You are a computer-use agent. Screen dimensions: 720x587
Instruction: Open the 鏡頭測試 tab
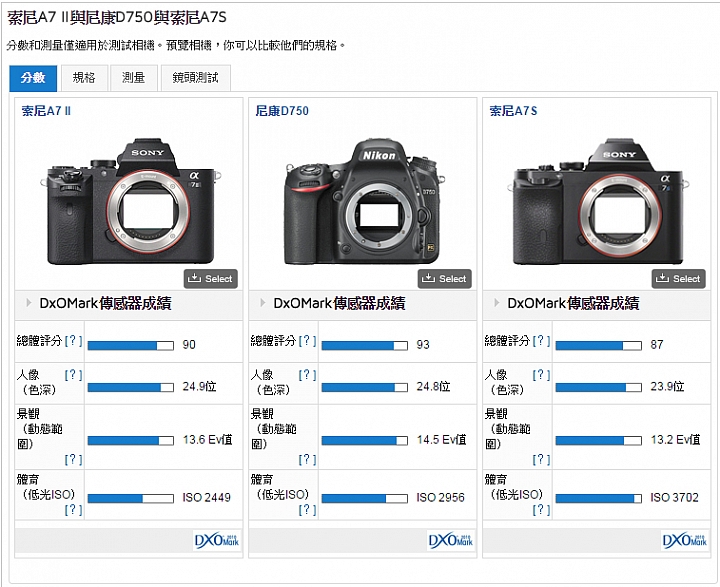click(196, 78)
